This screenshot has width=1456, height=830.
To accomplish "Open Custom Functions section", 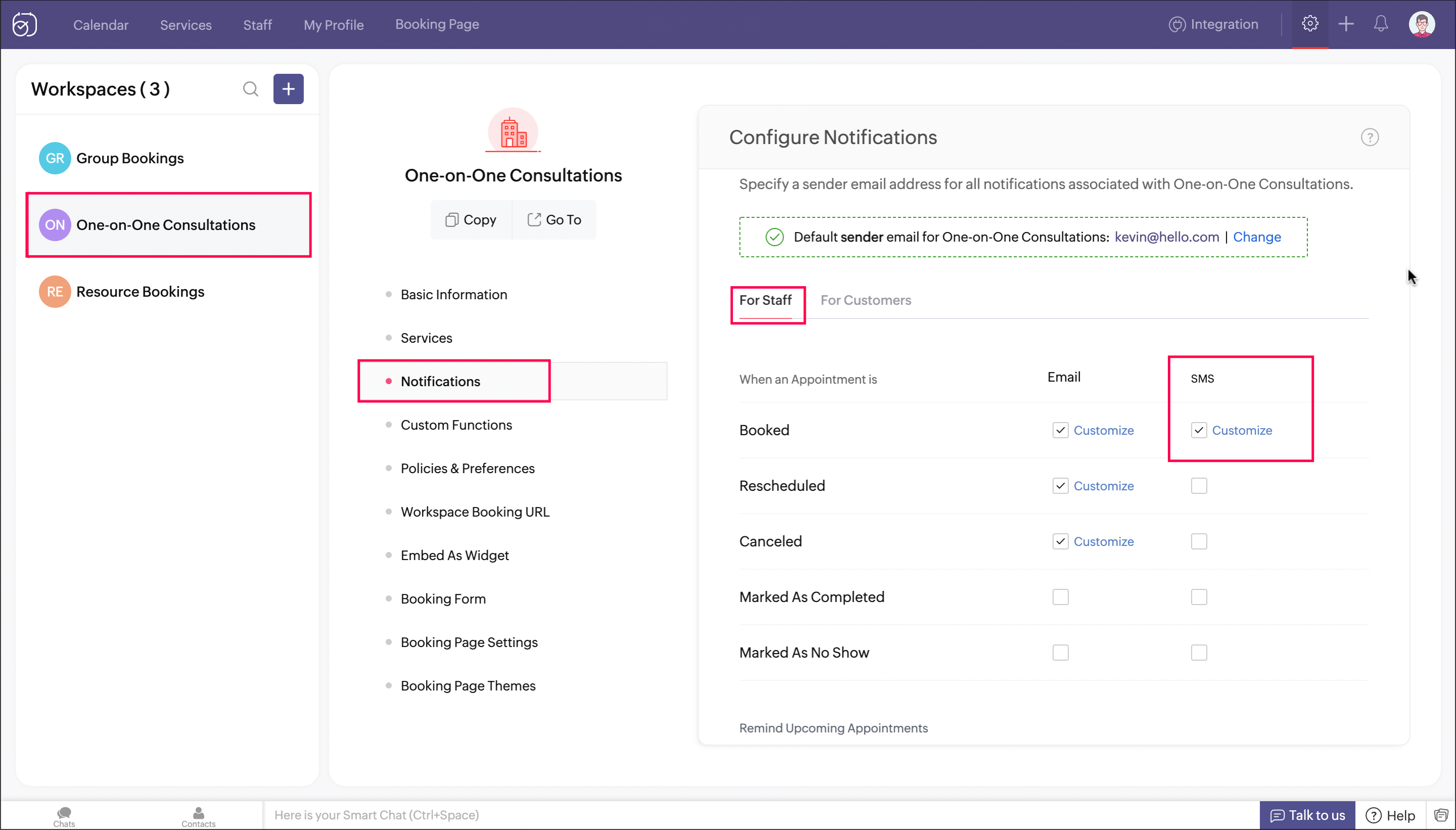I will 456,425.
